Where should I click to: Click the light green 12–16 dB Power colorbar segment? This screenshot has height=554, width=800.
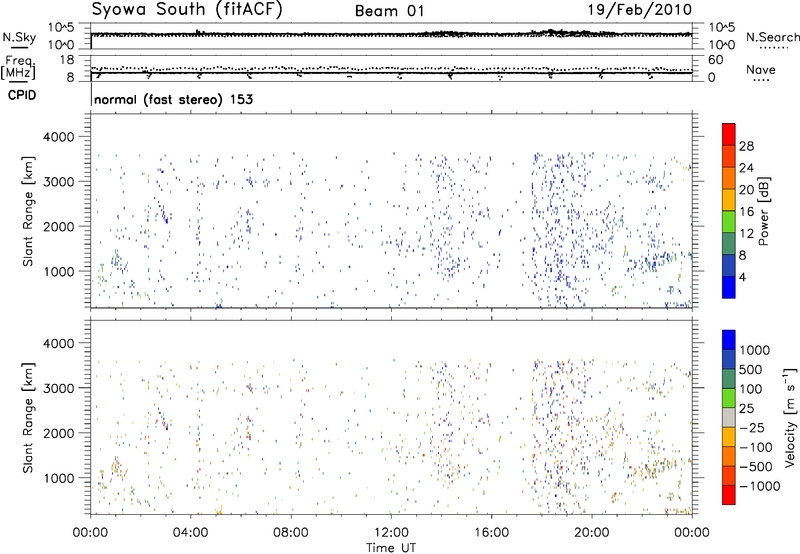729,222
